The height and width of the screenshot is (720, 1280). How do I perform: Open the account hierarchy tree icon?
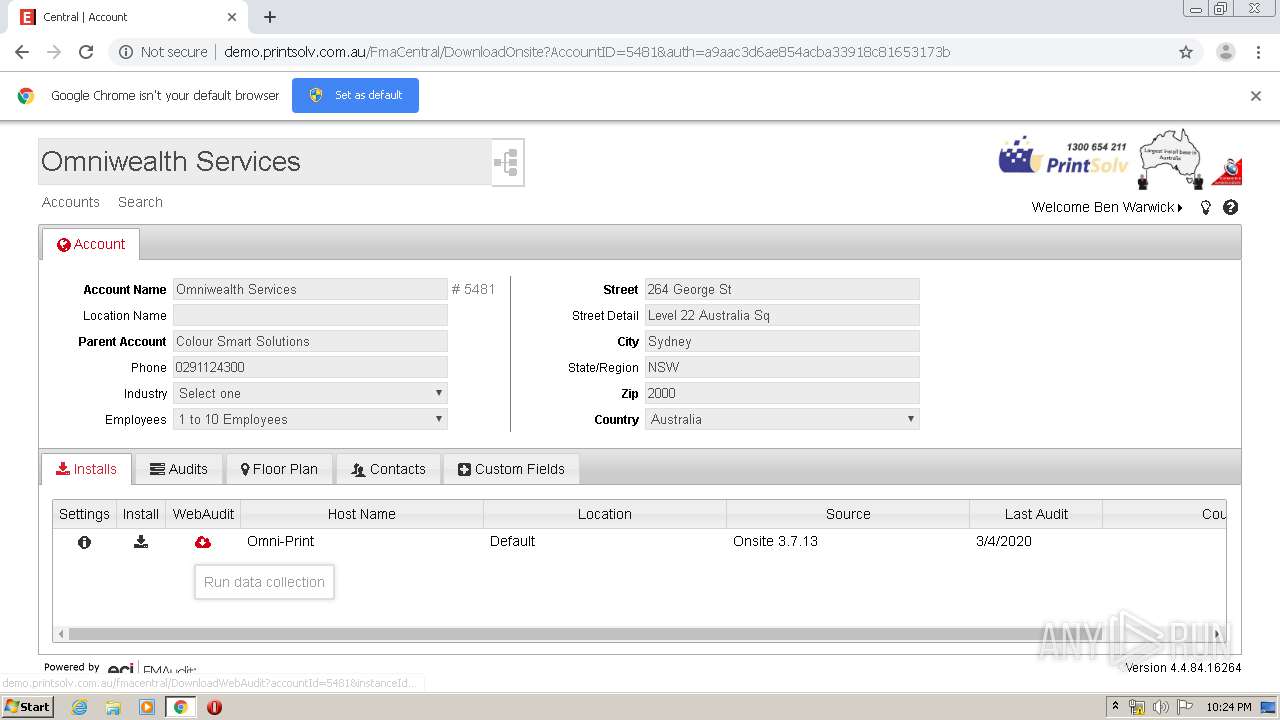507,162
